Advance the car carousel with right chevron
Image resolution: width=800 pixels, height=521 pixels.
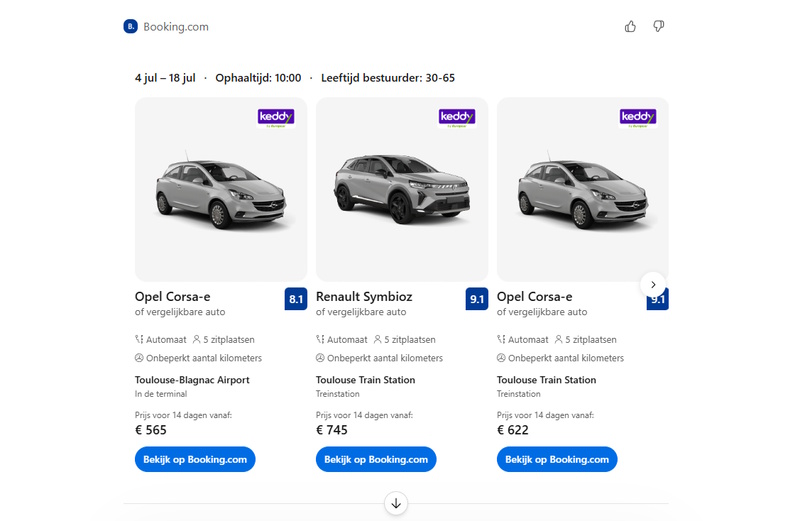[x=653, y=284]
